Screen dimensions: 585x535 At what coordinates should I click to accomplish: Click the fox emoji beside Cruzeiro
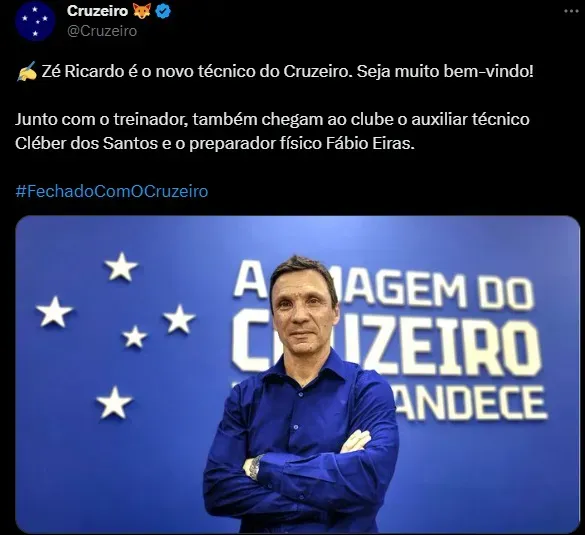(142, 11)
